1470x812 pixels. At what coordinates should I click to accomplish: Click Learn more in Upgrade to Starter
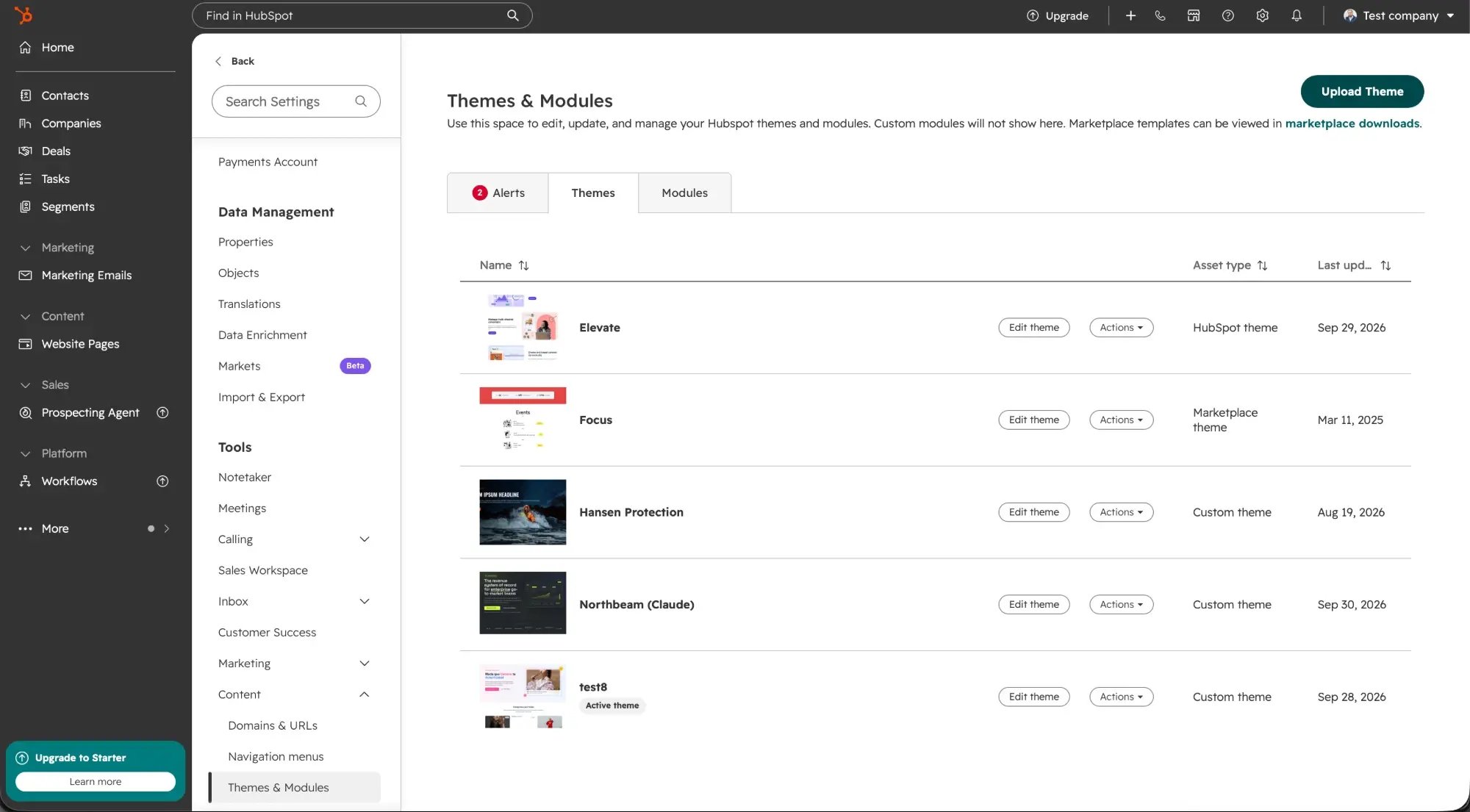click(96, 782)
